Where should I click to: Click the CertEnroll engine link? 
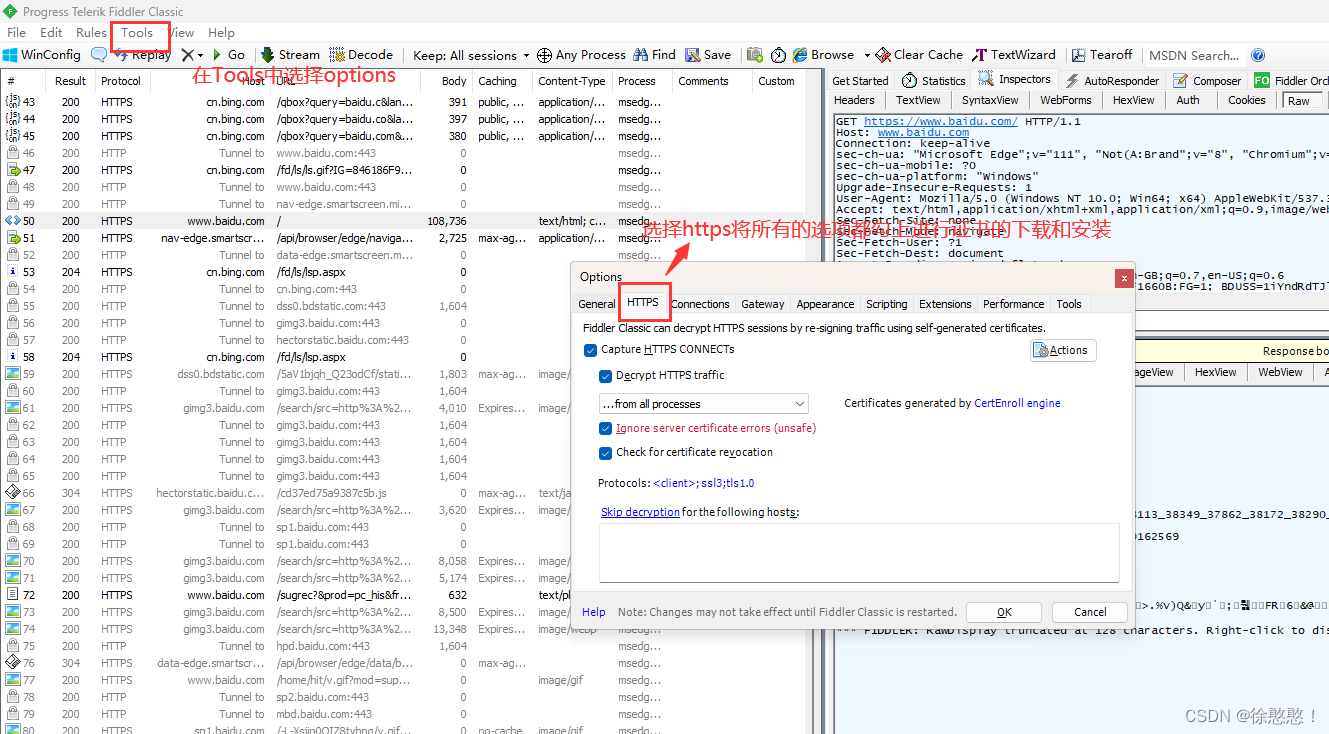pyautogui.click(x=1017, y=404)
